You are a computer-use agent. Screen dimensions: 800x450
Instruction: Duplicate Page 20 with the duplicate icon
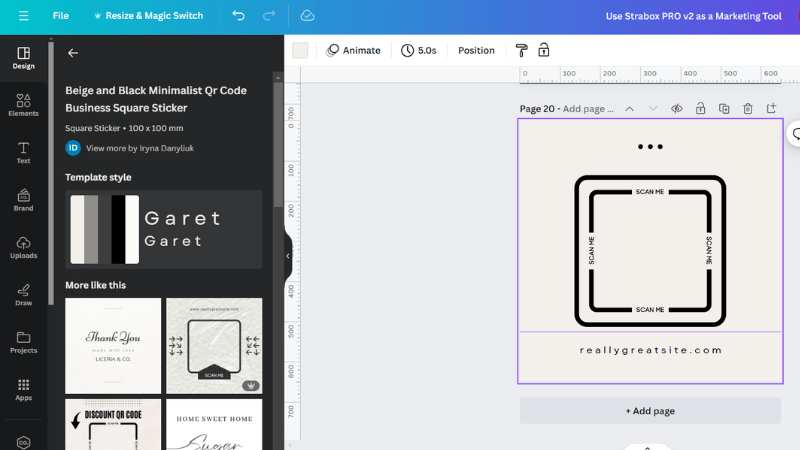pyautogui.click(x=724, y=108)
